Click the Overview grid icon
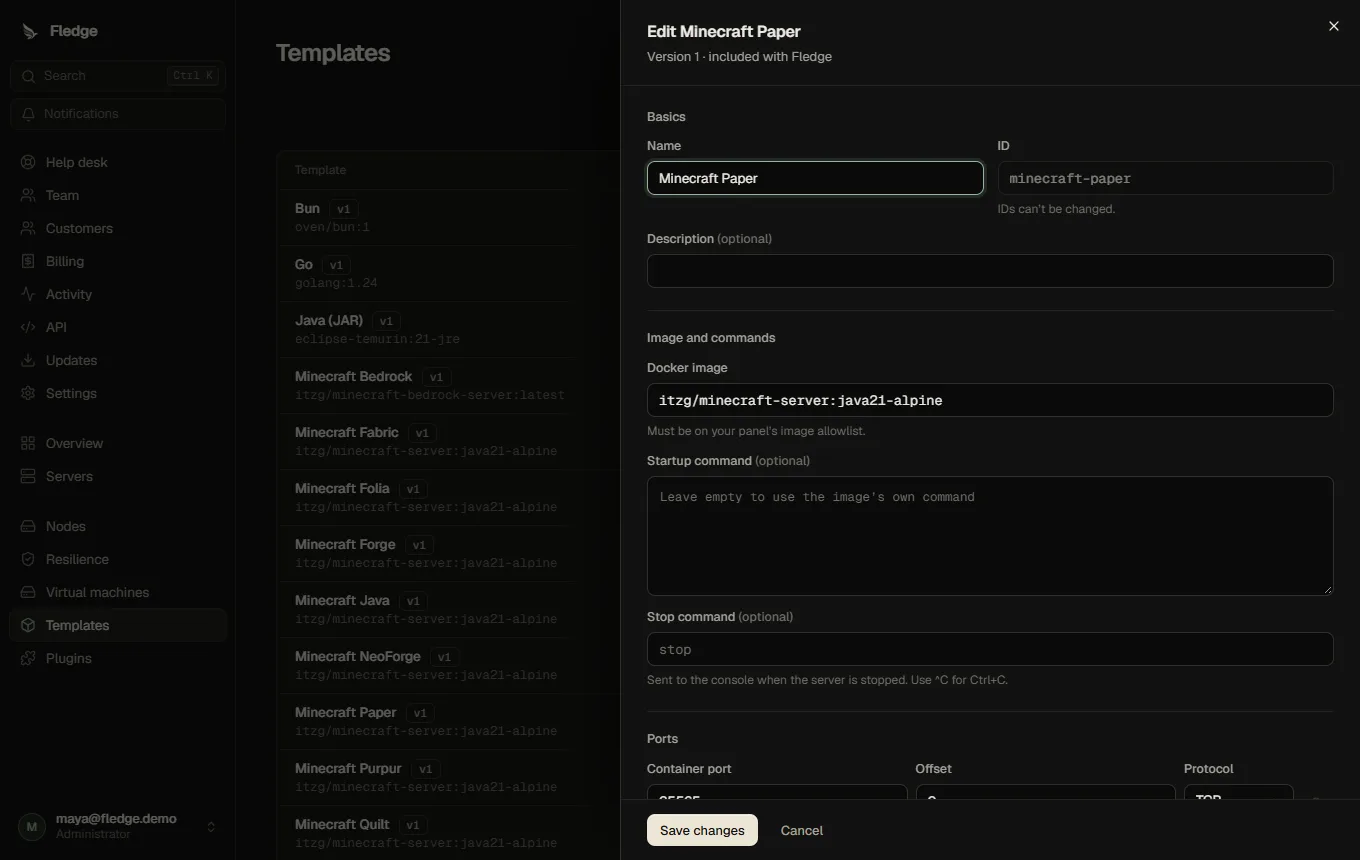The width and height of the screenshot is (1360, 860). [x=28, y=443]
